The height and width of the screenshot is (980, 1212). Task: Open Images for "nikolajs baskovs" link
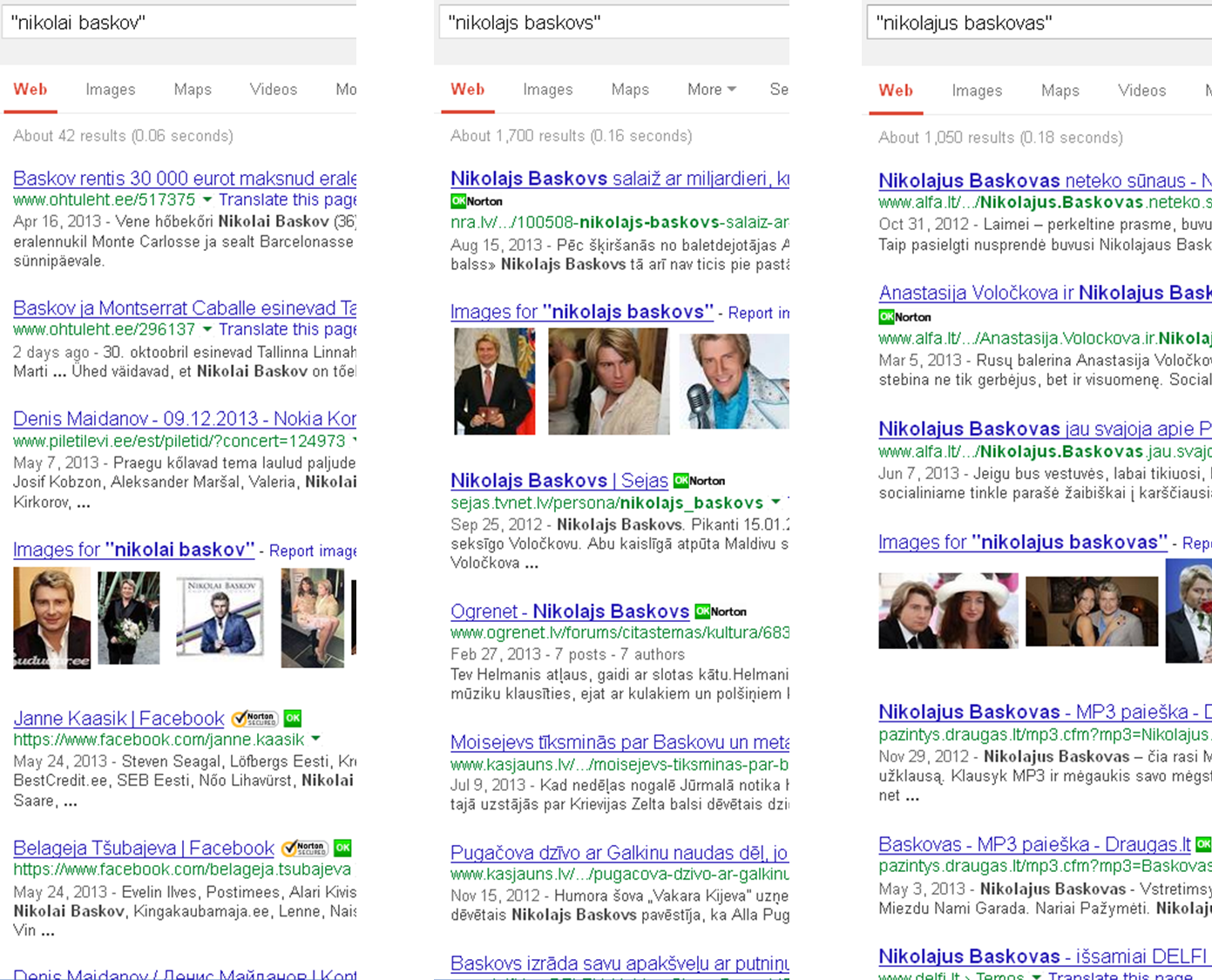(582, 312)
